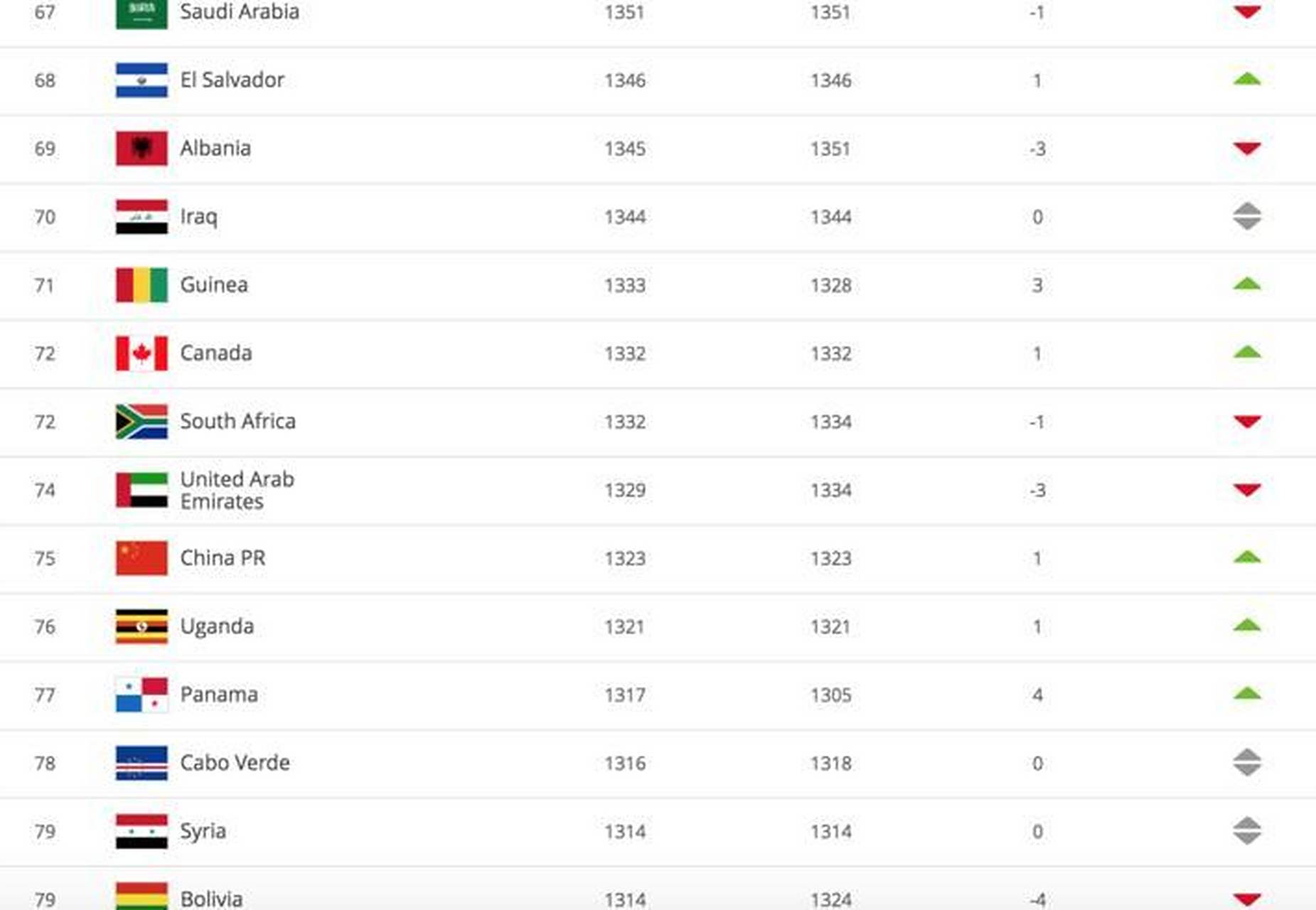Open the Guinea team link
Image resolution: width=1316 pixels, height=910 pixels.
(214, 285)
